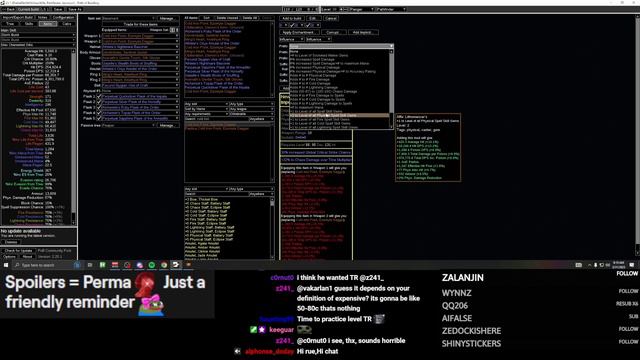Open the Body Armour slot dropdown
The height and width of the screenshot is (360, 640).
[x=140, y=52]
